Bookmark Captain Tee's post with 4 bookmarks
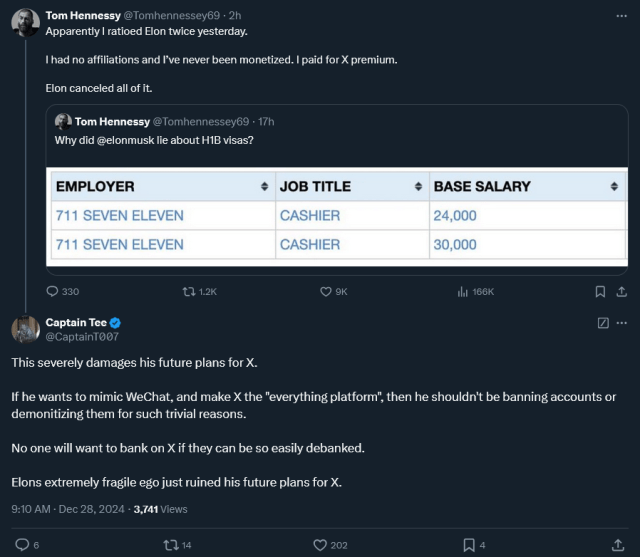640x557 pixels. tap(474, 545)
